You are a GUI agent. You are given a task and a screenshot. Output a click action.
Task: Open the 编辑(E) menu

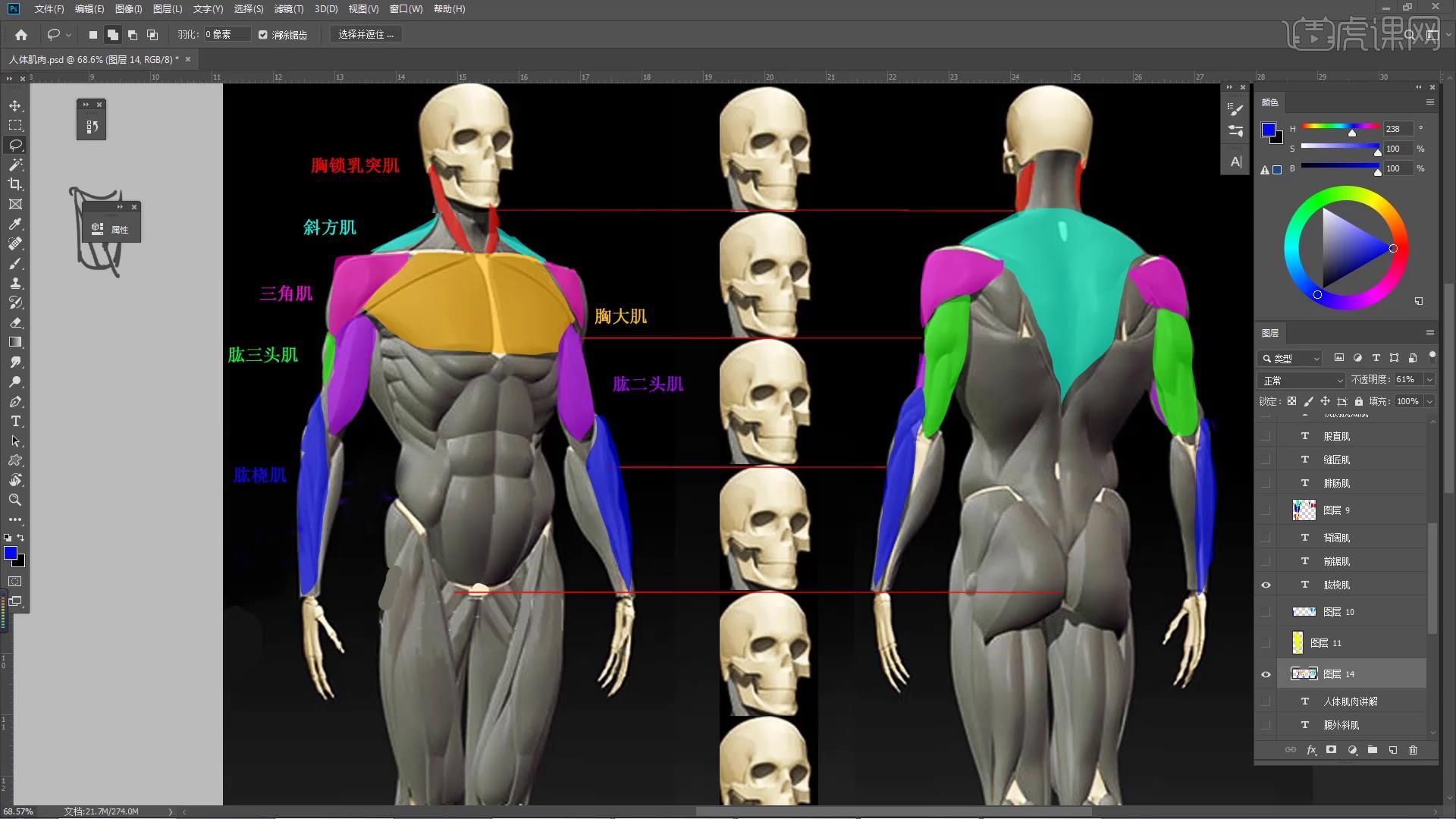point(89,9)
